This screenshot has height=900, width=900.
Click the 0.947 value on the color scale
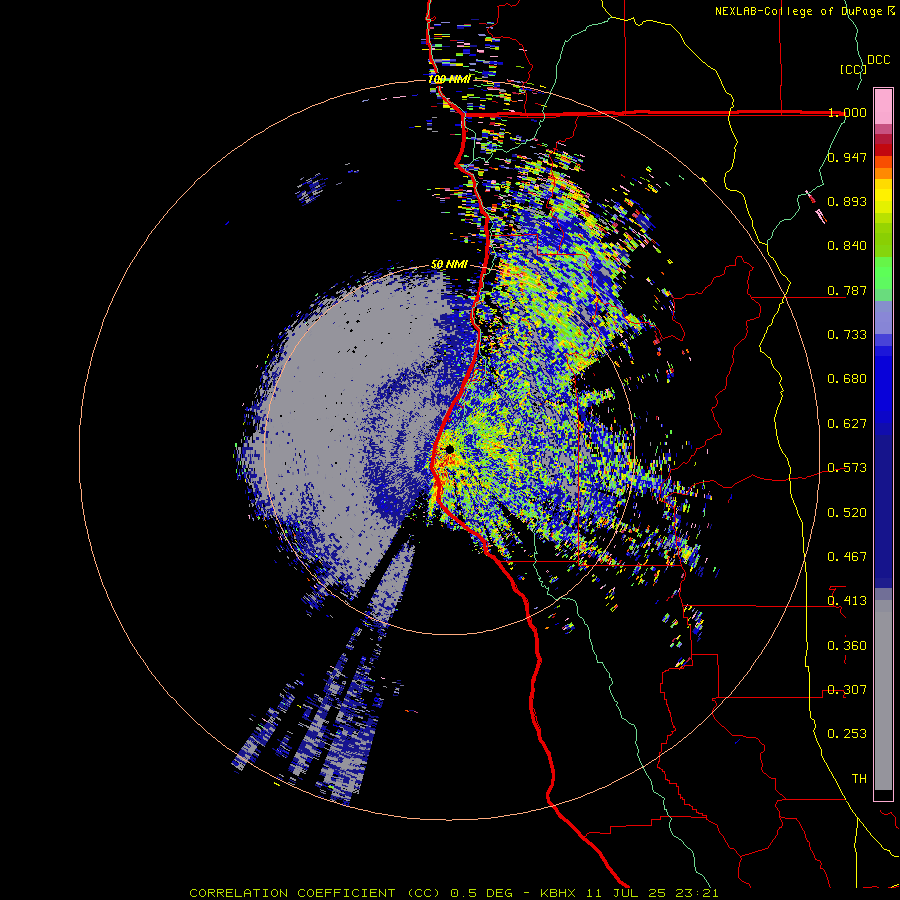(847, 157)
